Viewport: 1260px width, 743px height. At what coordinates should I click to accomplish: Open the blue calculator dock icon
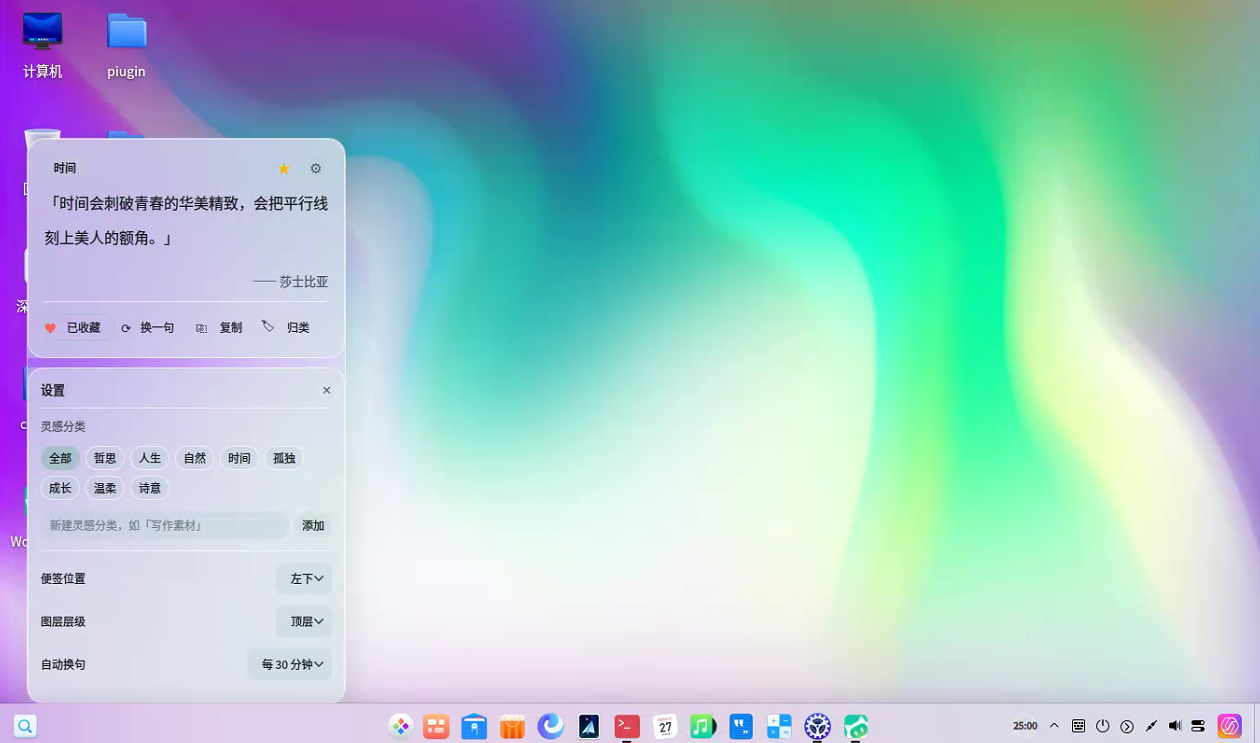click(779, 727)
